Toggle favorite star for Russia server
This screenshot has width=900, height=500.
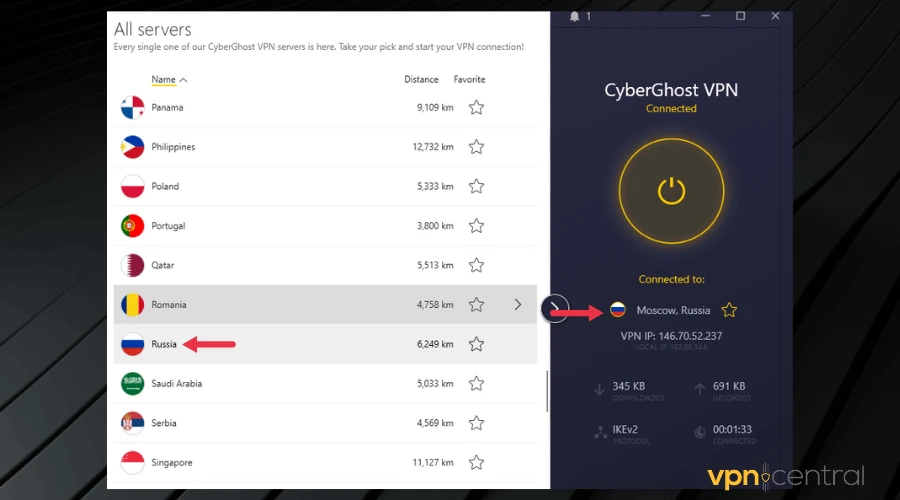pyautogui.click(x=477, y=344)
